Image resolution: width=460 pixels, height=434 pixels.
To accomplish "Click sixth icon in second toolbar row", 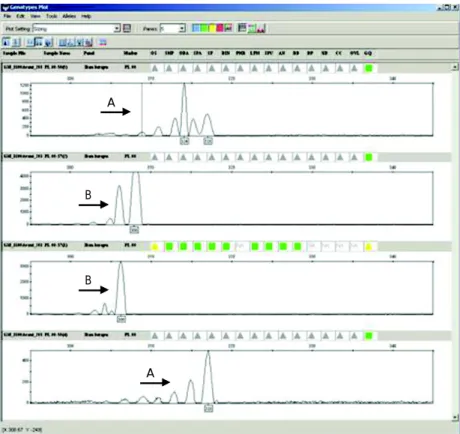I will (x=63, y=42).
